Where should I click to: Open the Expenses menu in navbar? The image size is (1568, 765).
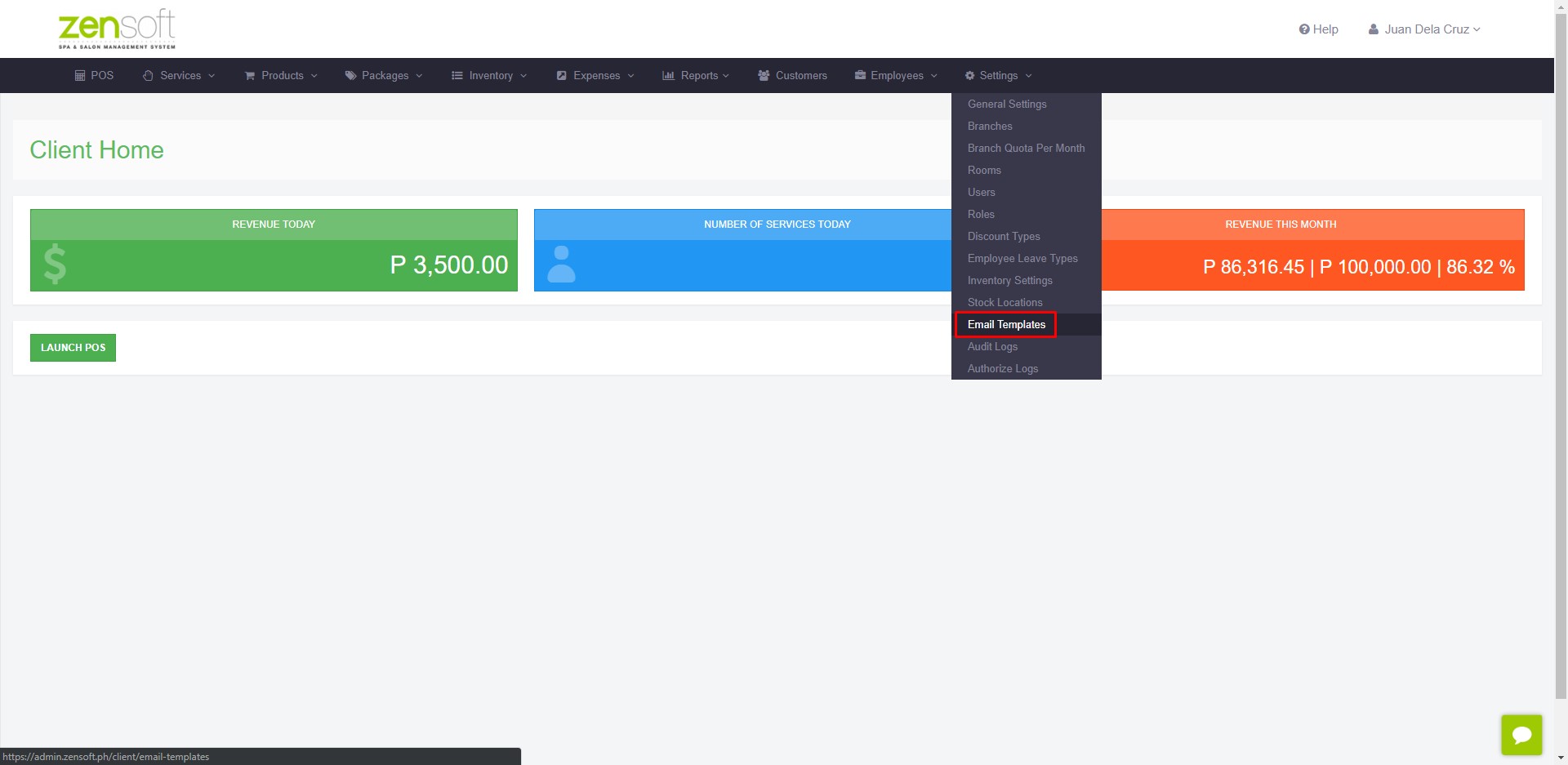pos(595,75)
